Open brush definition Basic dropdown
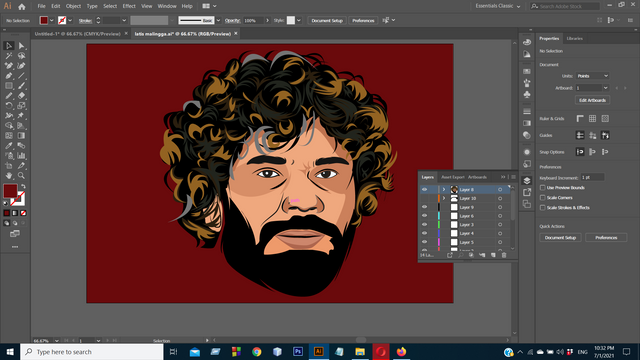 [x=218, y=20]
